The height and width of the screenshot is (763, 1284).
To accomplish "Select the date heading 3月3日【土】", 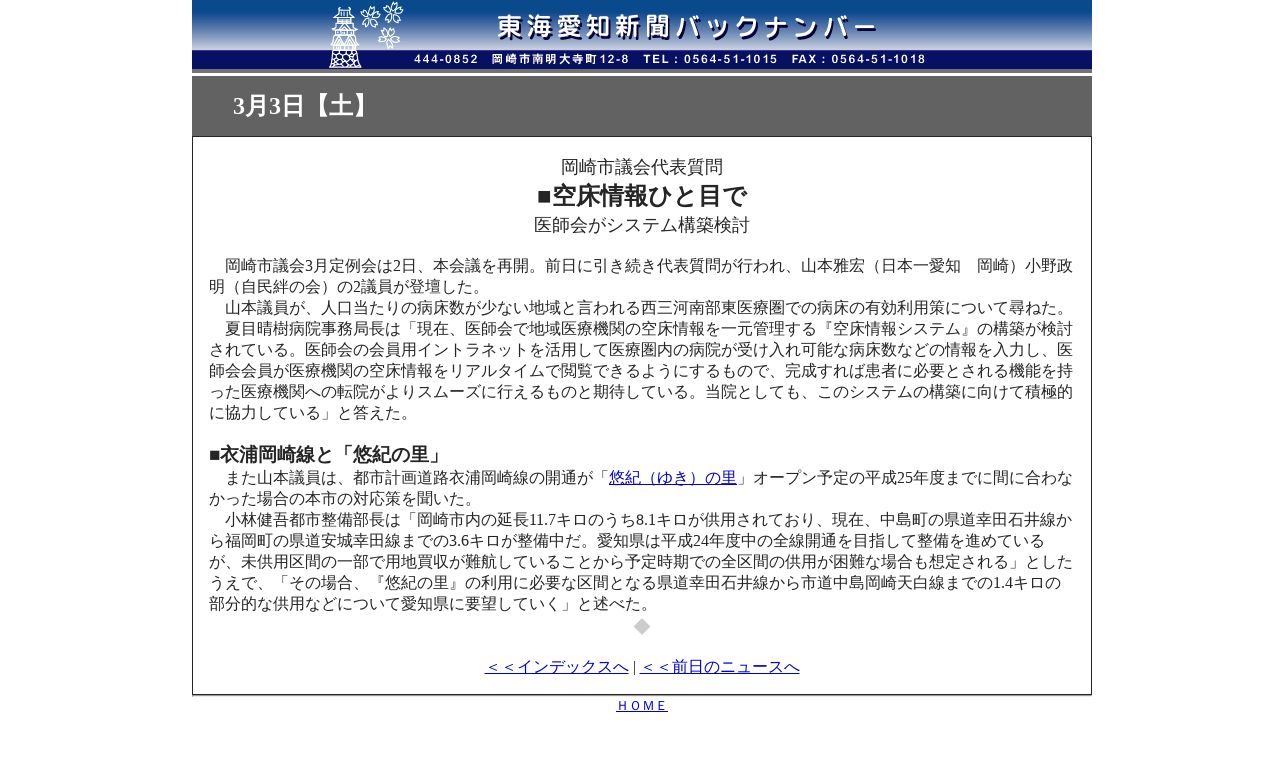I will click(x=305, y=106).
